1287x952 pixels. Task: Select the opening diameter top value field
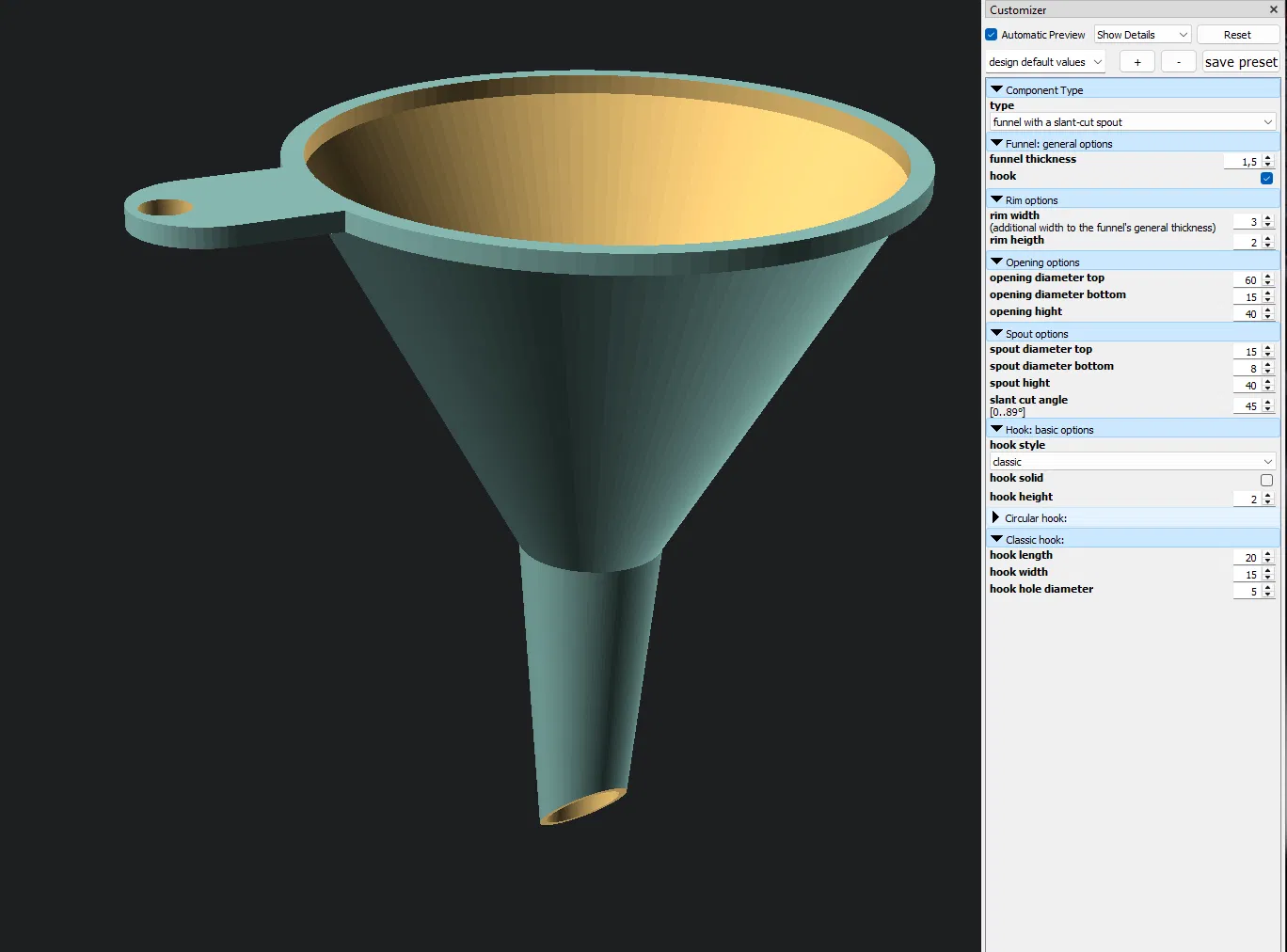(x=1247, y=280)
